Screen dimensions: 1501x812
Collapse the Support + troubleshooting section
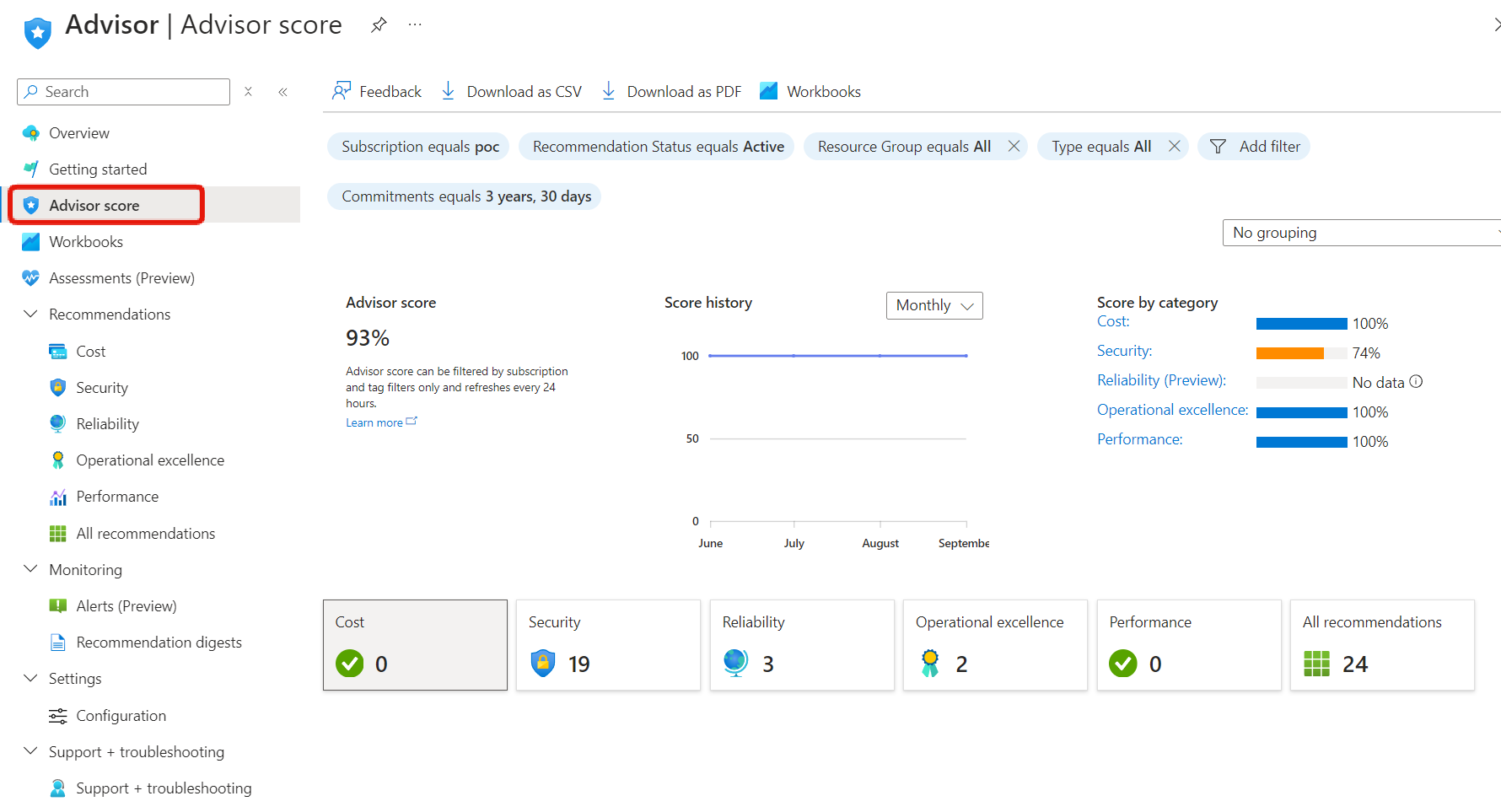coord(31,752)
